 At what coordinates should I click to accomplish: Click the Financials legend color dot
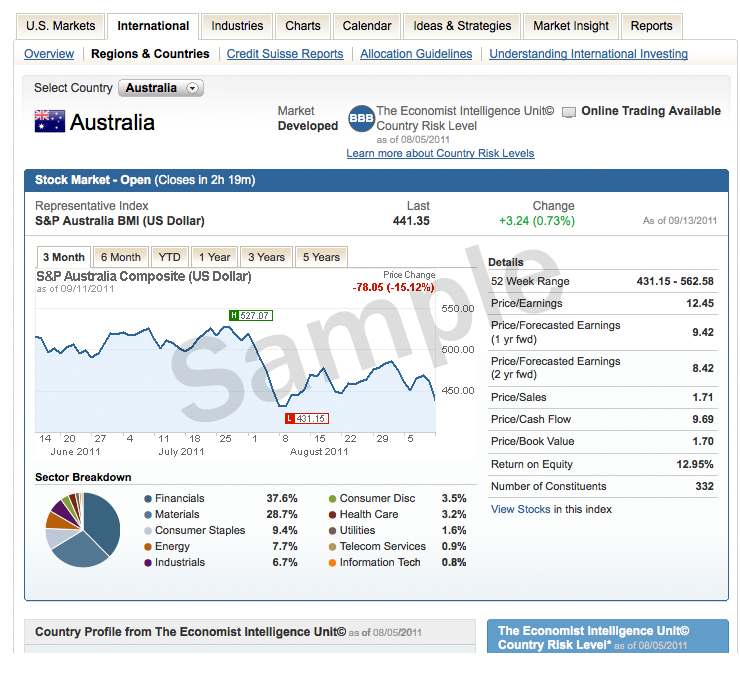tap(148, 499)
